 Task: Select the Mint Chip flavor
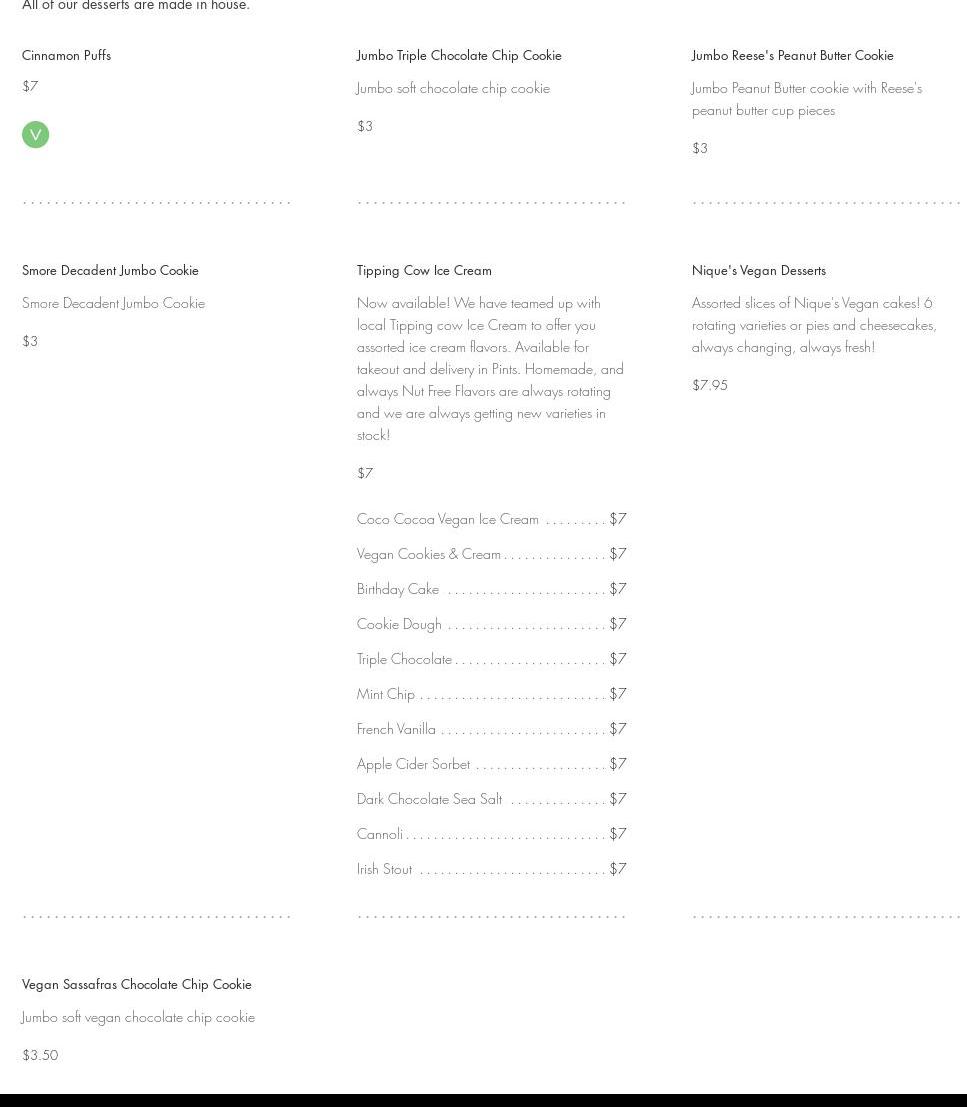[386, 694]
